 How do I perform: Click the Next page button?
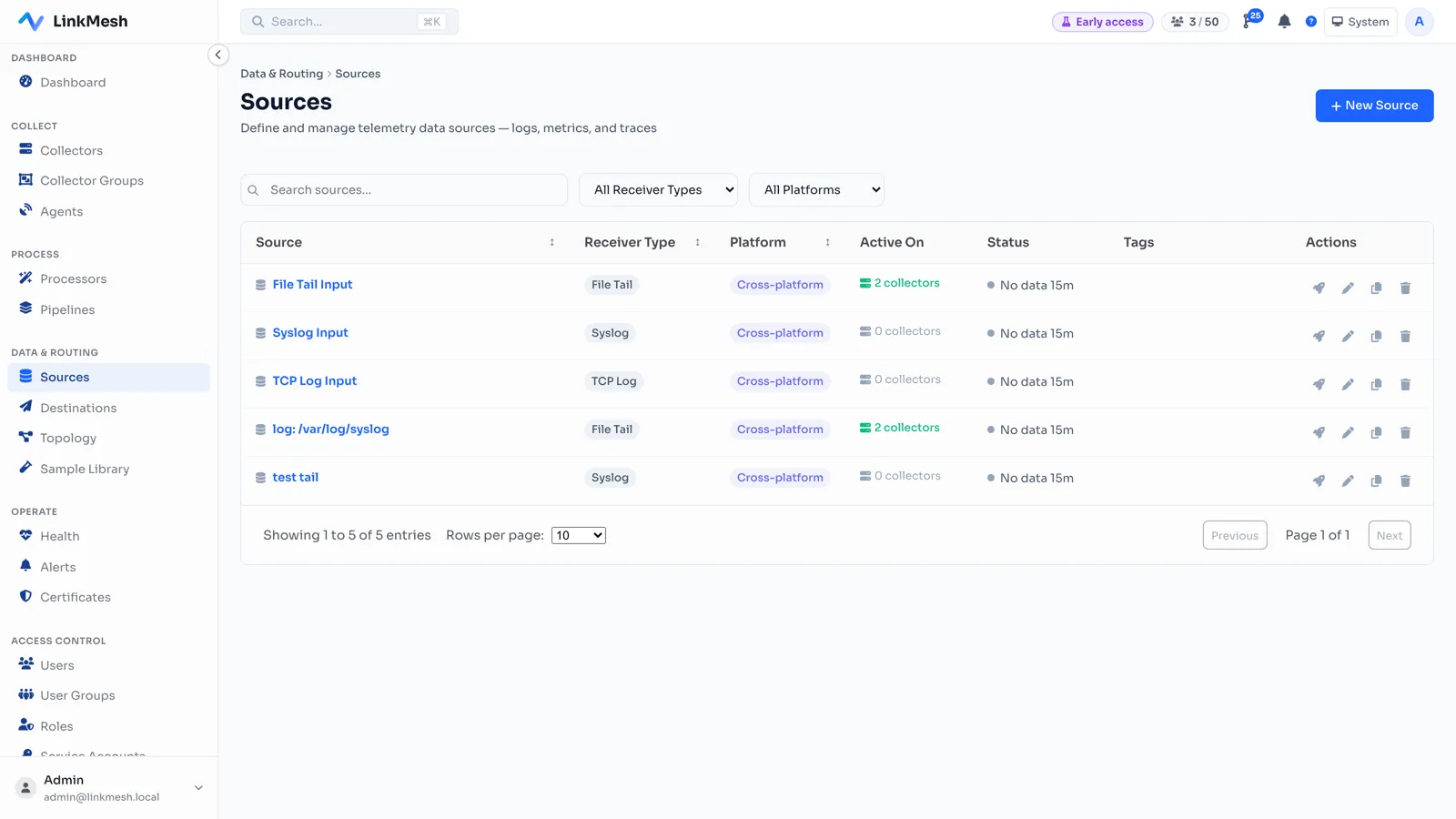point(1390,536)
